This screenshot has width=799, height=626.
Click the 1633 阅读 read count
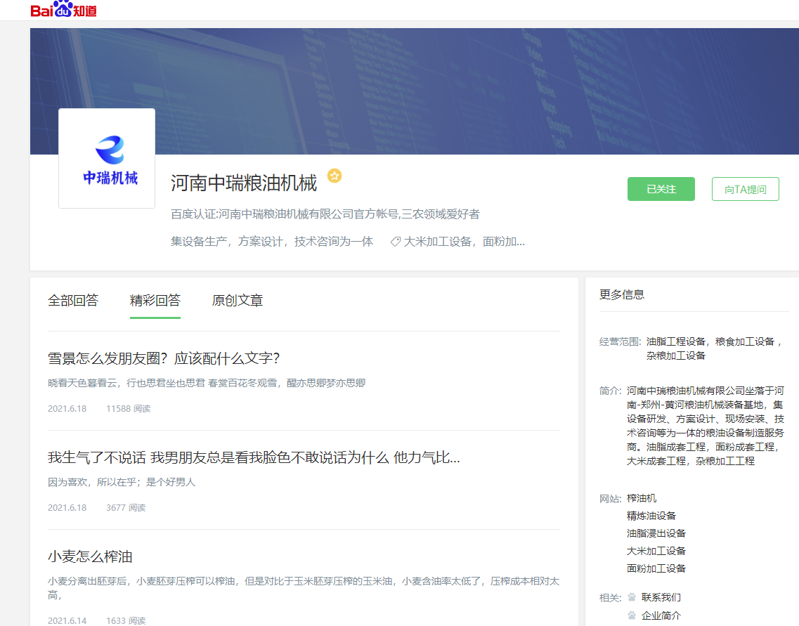tap(126, 620)
